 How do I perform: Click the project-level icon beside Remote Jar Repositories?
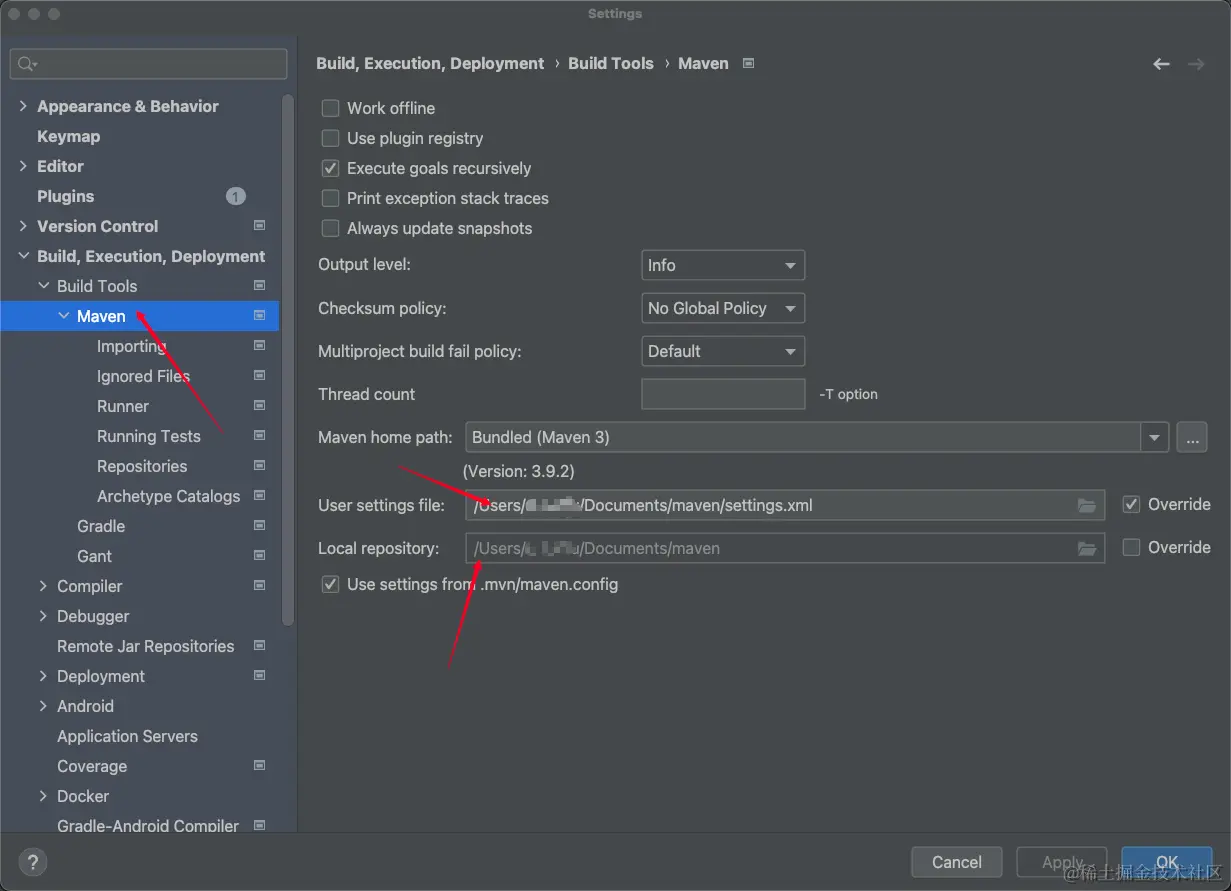point(260,646)
